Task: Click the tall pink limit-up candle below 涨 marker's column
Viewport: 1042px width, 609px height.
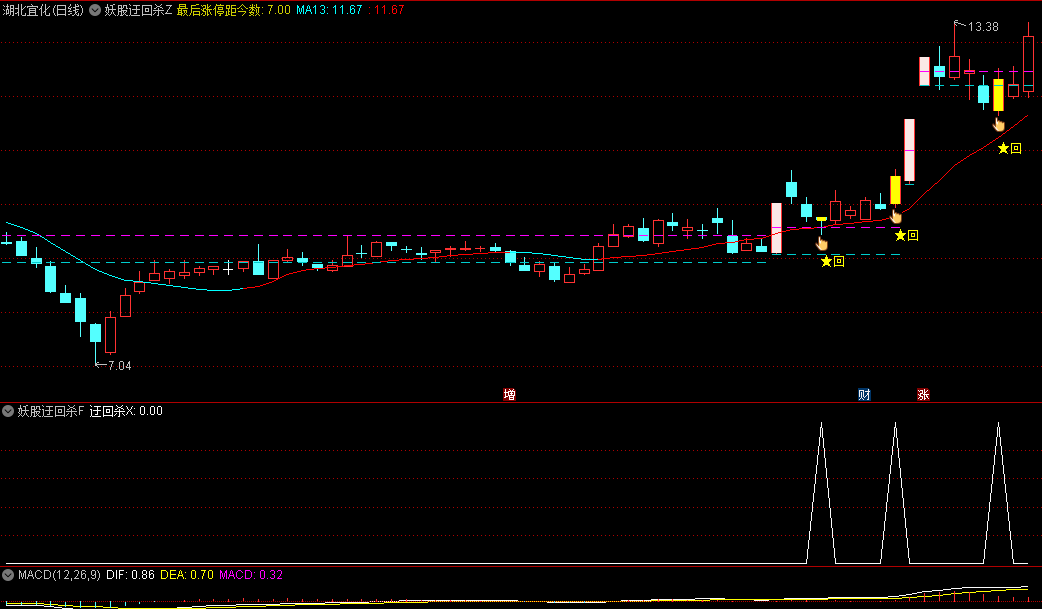Action: 924,72
